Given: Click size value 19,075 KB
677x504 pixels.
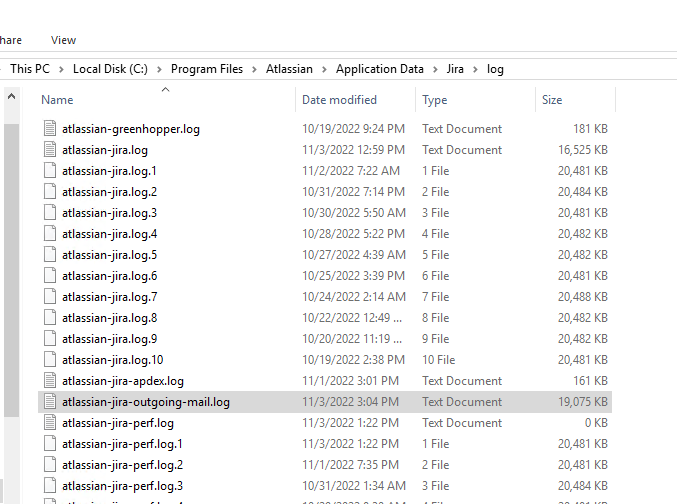Looking at the screenshot, I should click(x=583, y=402).
